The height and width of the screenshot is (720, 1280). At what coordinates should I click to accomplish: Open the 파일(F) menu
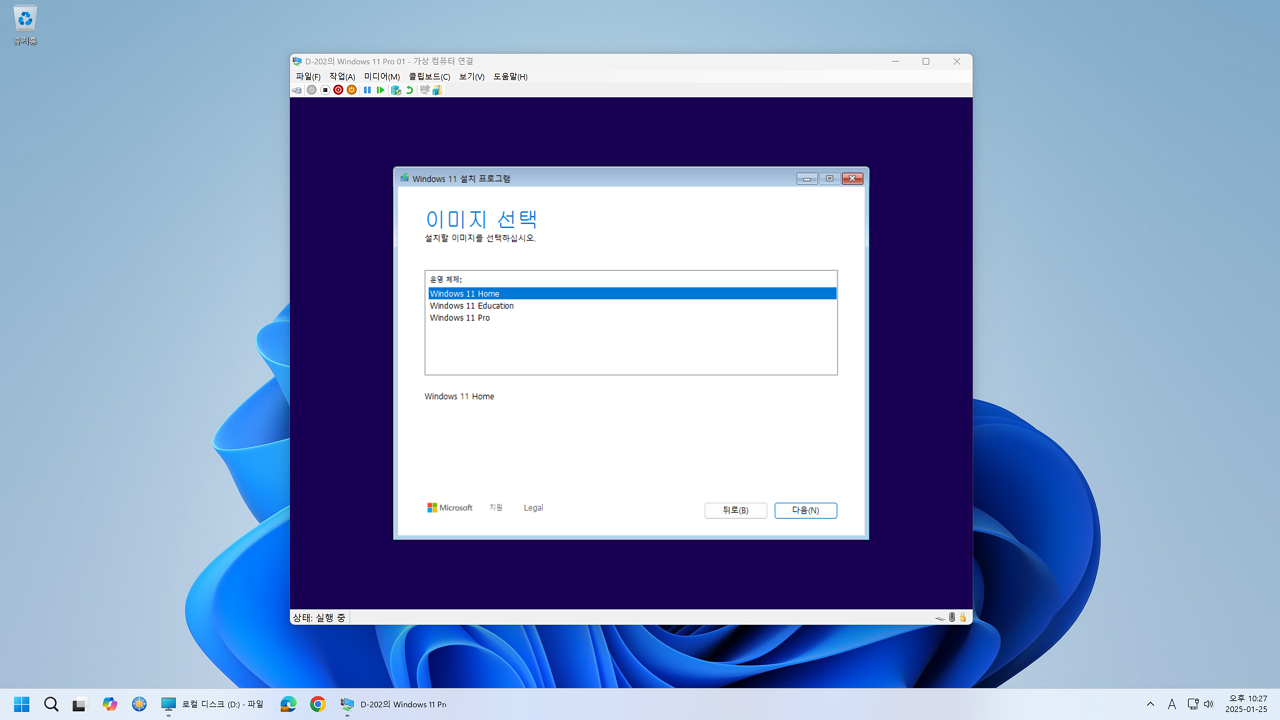(x=308, y=76)
